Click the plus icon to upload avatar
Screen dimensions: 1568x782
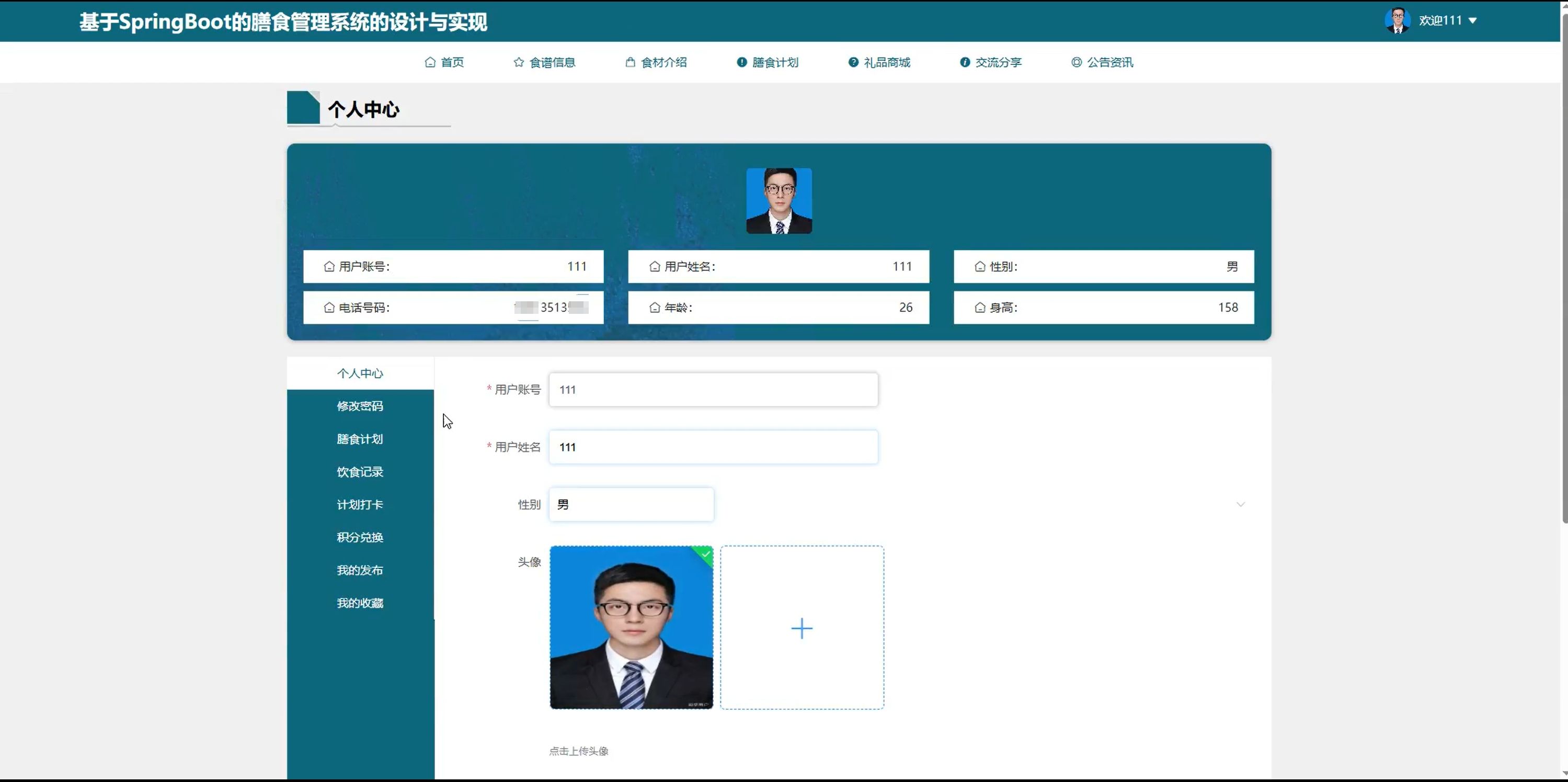point(802,629)
